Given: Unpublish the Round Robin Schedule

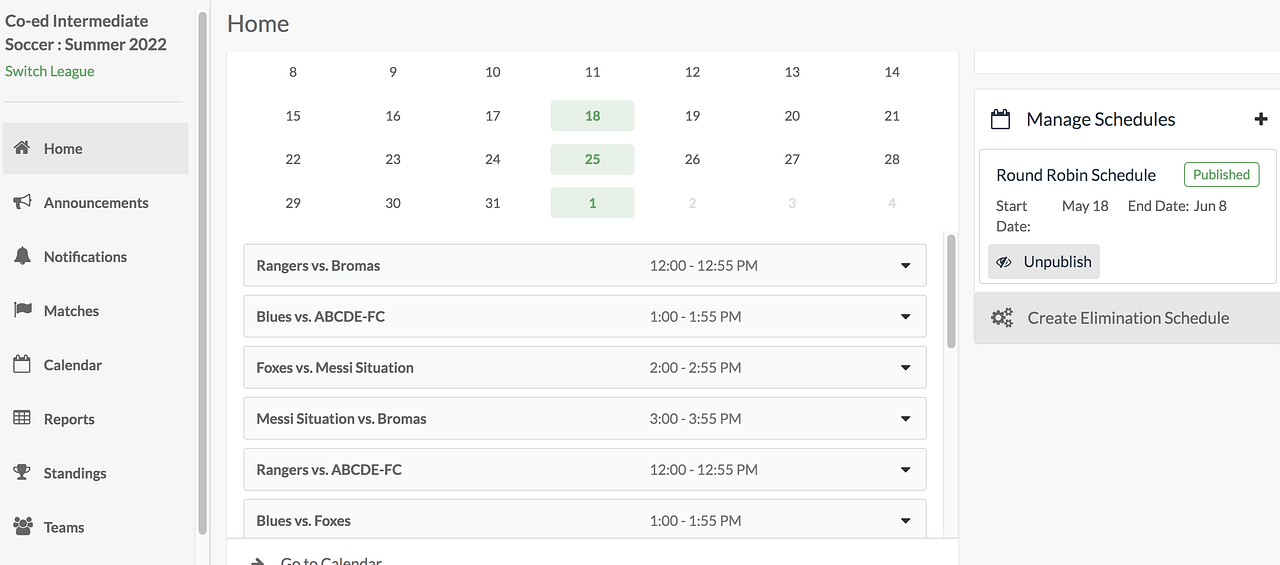Looking at the screenshot, I should click(1044, 262).
